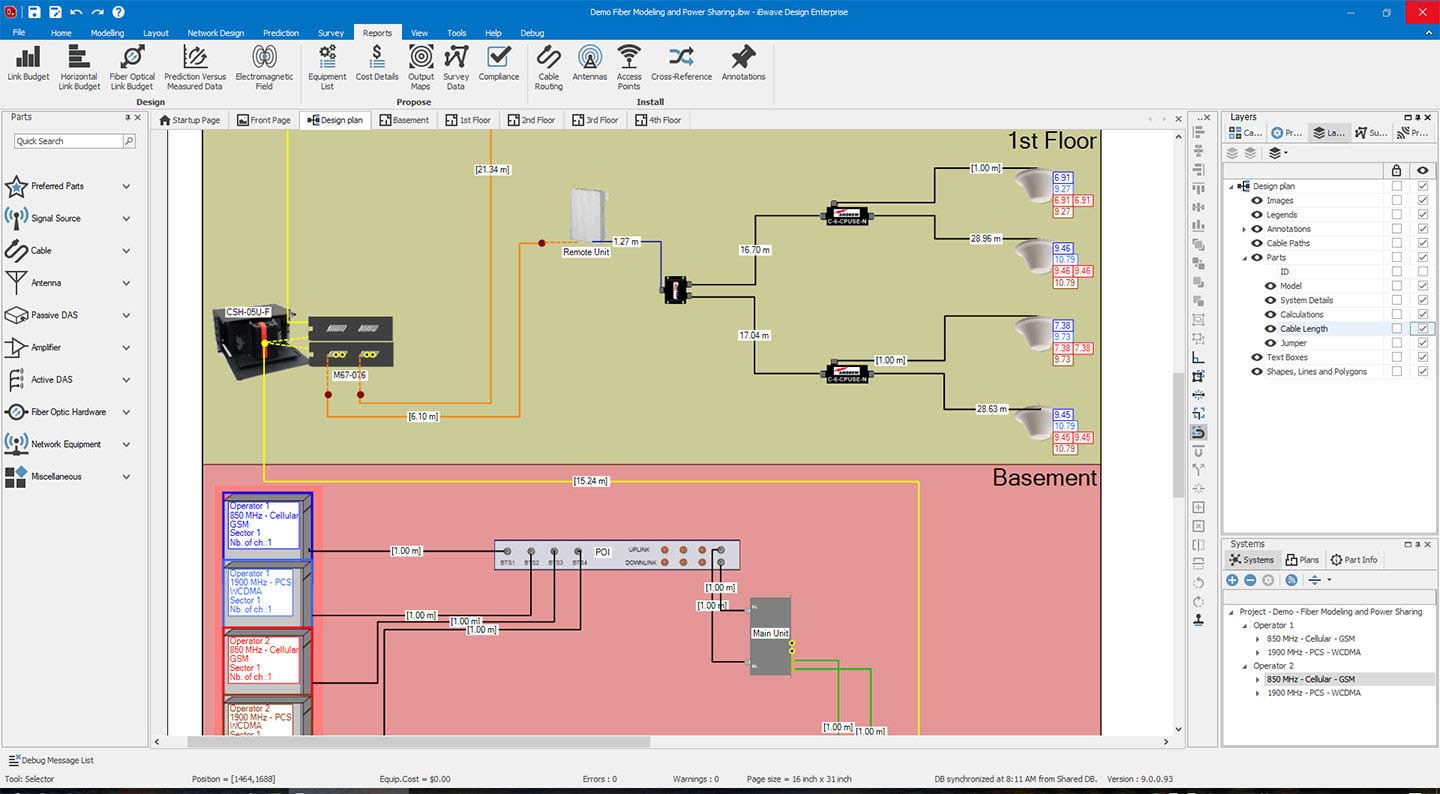Open Cost Details report
This screenshot has width=1440, height=794.
pos(377,64)
